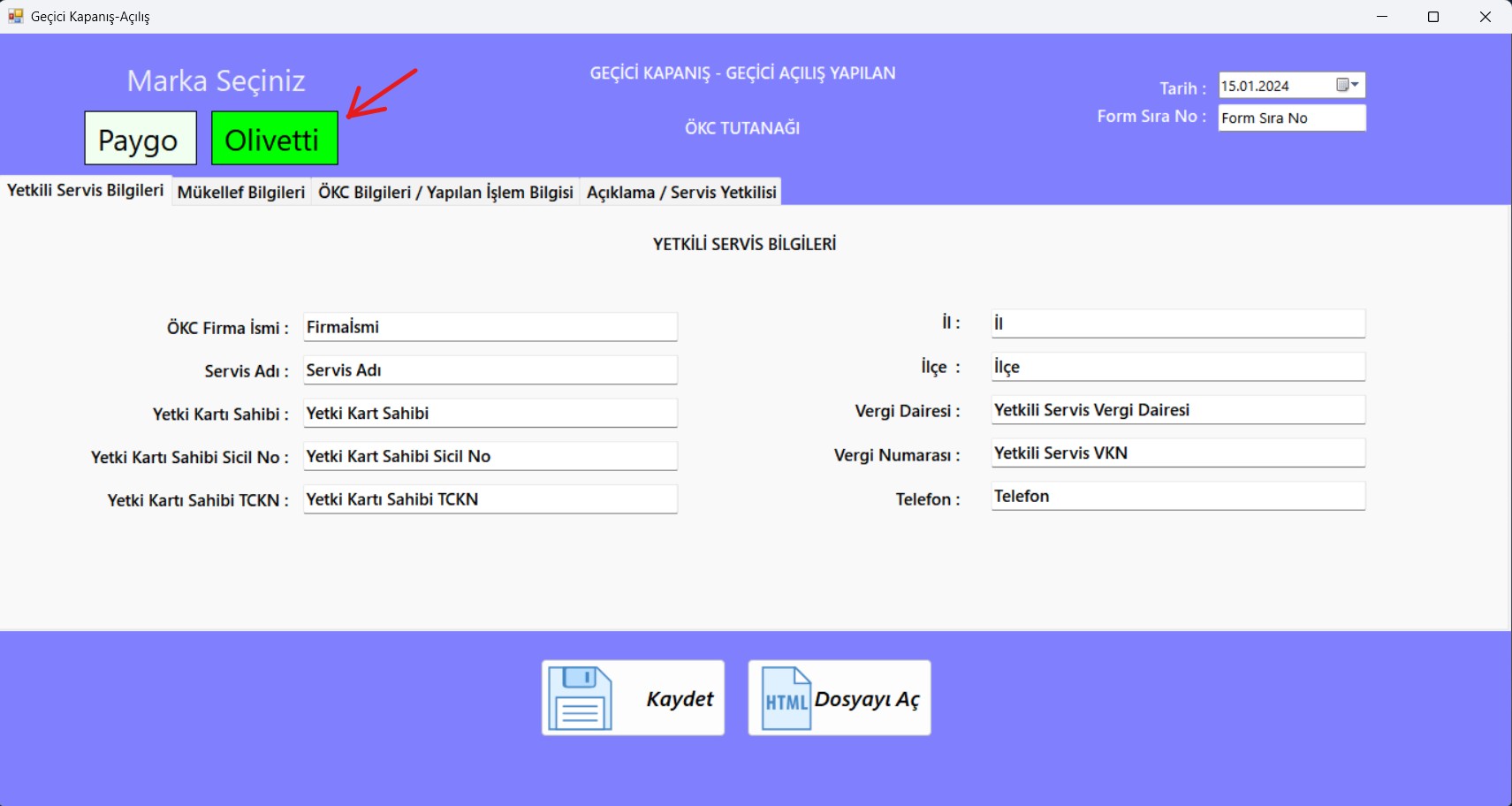This screenshot has height=806, width=1512.
Task: Select the Paygo brand button
Action: pyautogui.click(x=141, y=139)
